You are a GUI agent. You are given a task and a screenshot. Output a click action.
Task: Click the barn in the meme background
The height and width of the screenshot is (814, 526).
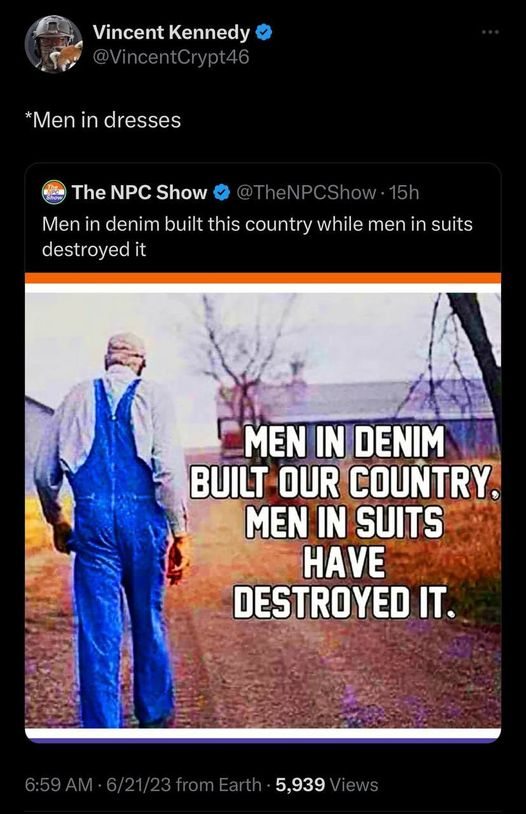coord(358,410)
